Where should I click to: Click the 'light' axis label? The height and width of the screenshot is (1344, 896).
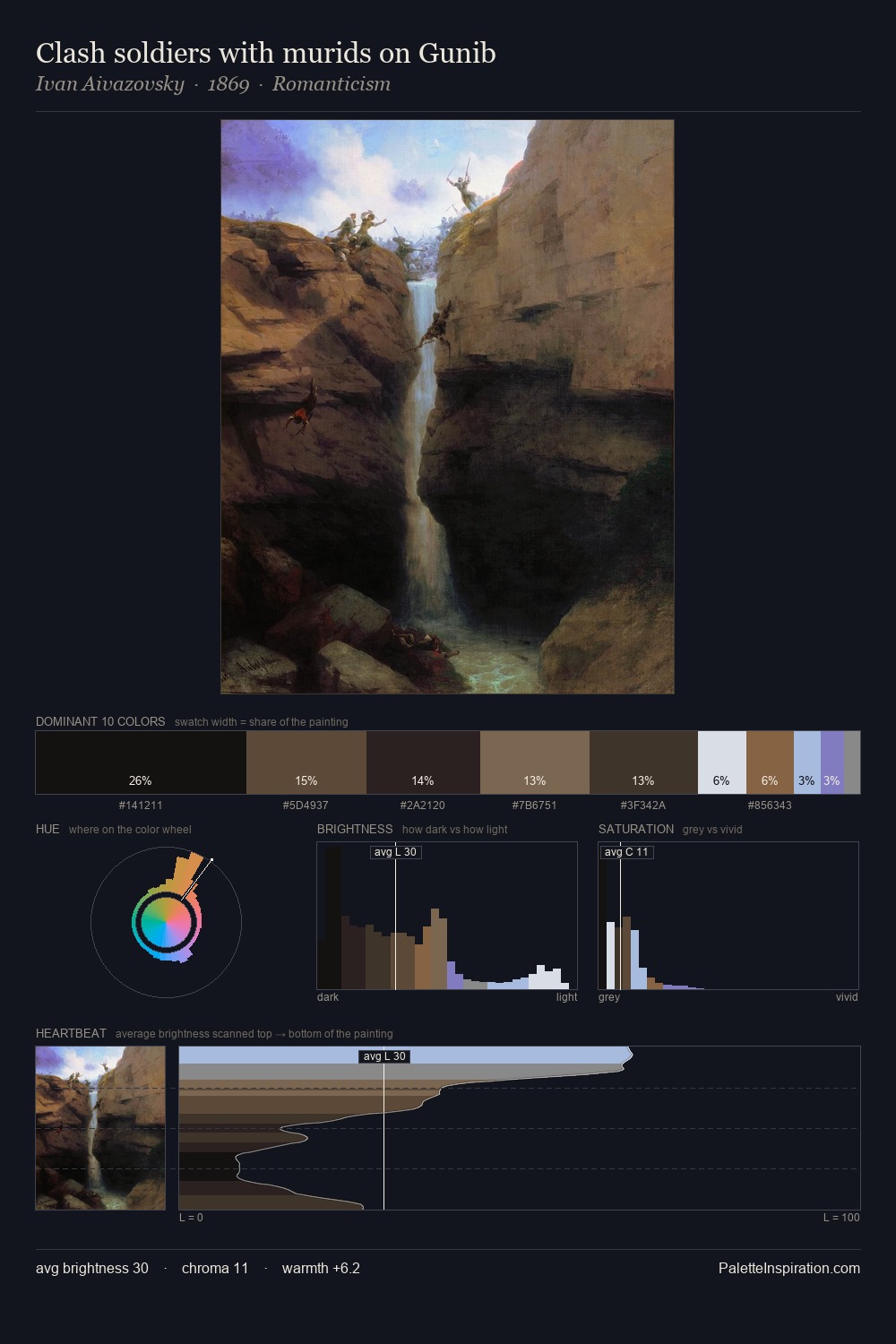(x=566, y=997)
